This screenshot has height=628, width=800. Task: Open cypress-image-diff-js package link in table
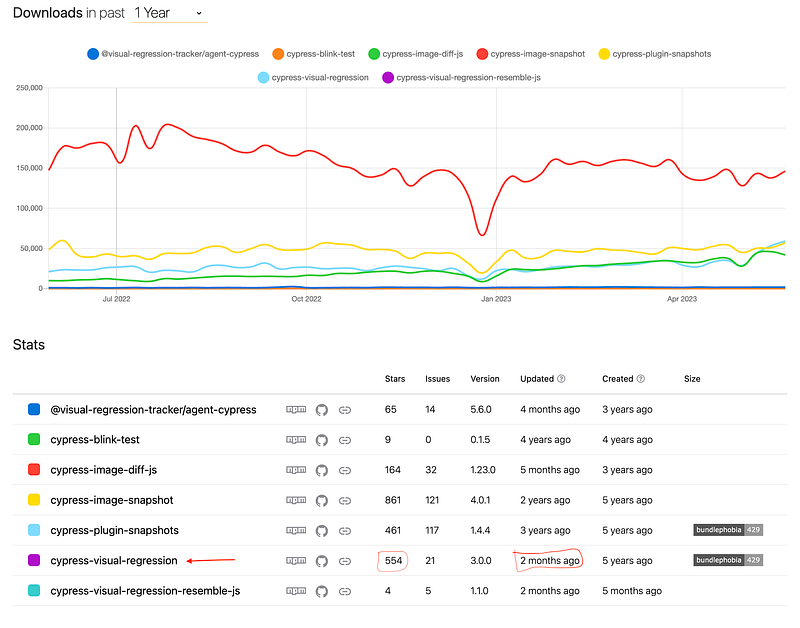pyautogui.click(x=104, y=470)
